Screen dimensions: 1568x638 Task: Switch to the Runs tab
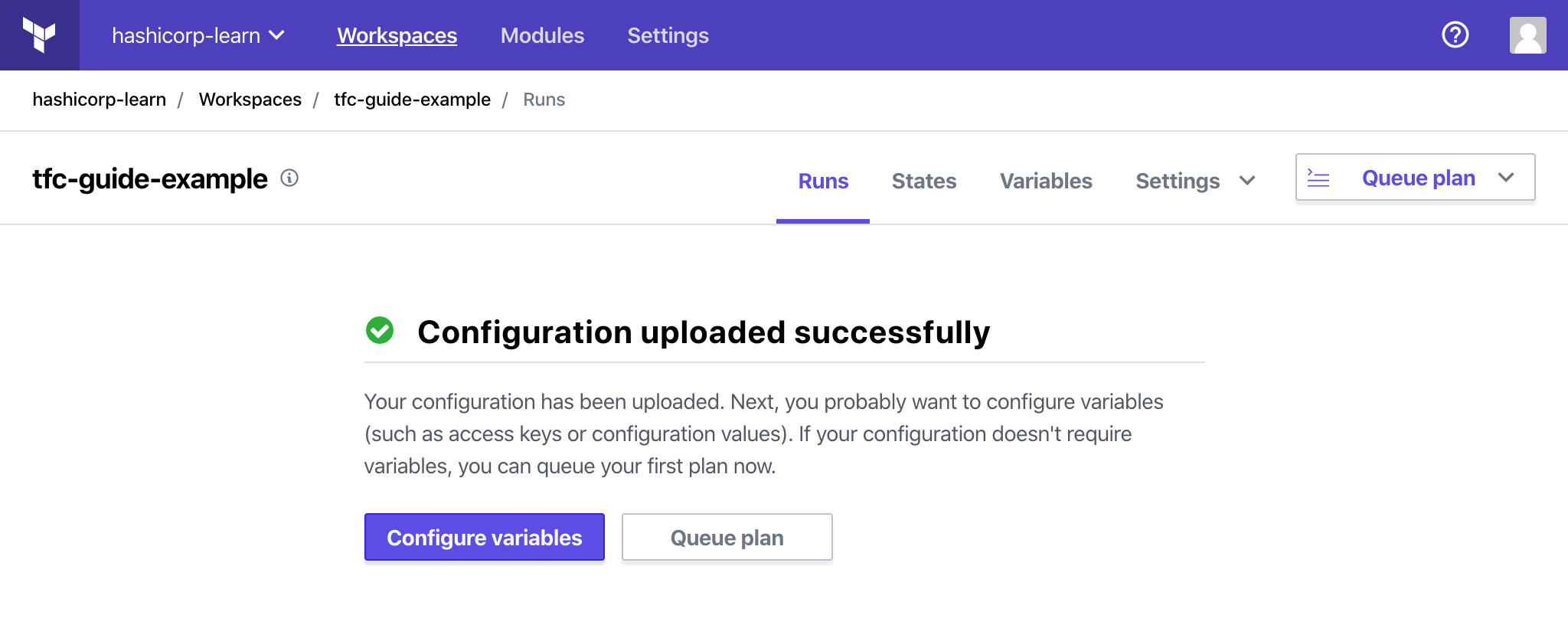tap(823, 181)
